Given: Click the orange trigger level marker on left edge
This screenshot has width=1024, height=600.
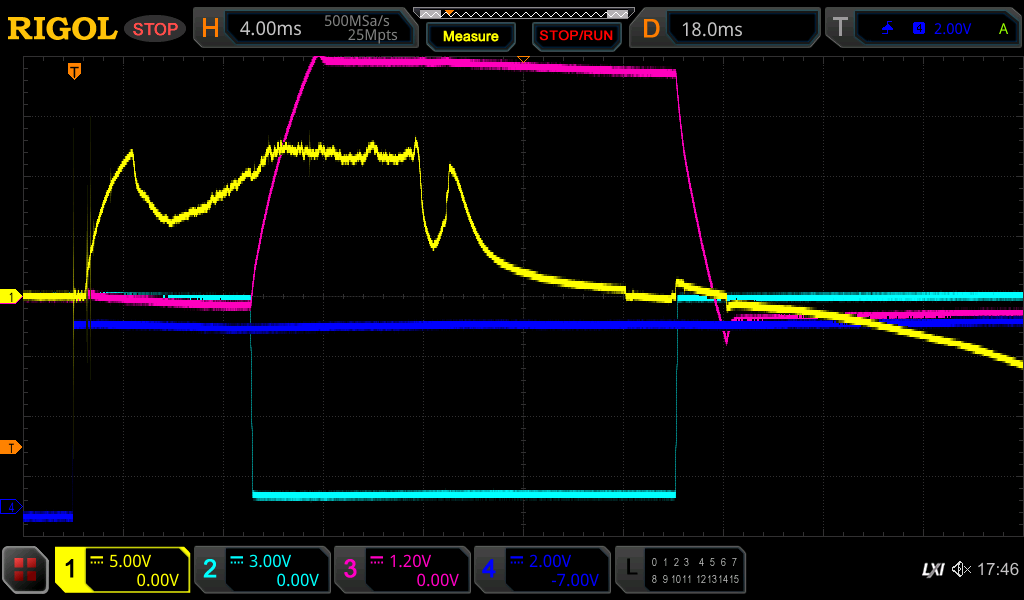Looking at the screenshot, I should coord(10,446).
